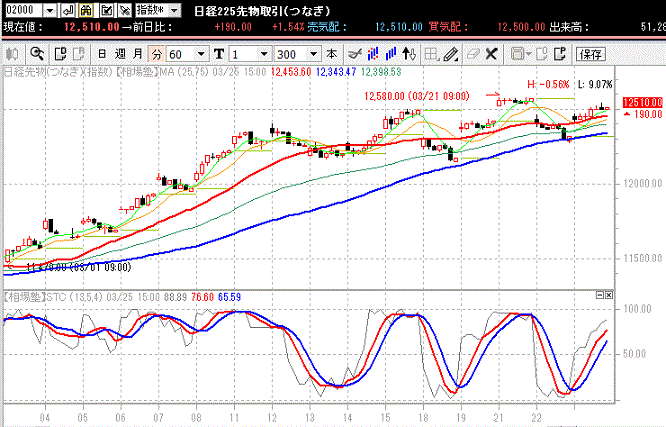Viewport: 666px width, 427px height.
Task: Click the 買気配 12,500.00 bid value
Action: point(521,27)
